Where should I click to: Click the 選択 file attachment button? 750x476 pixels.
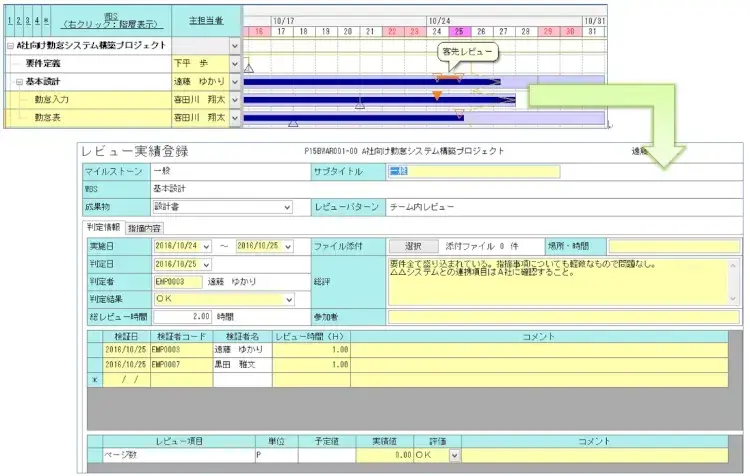coord(413,246)
